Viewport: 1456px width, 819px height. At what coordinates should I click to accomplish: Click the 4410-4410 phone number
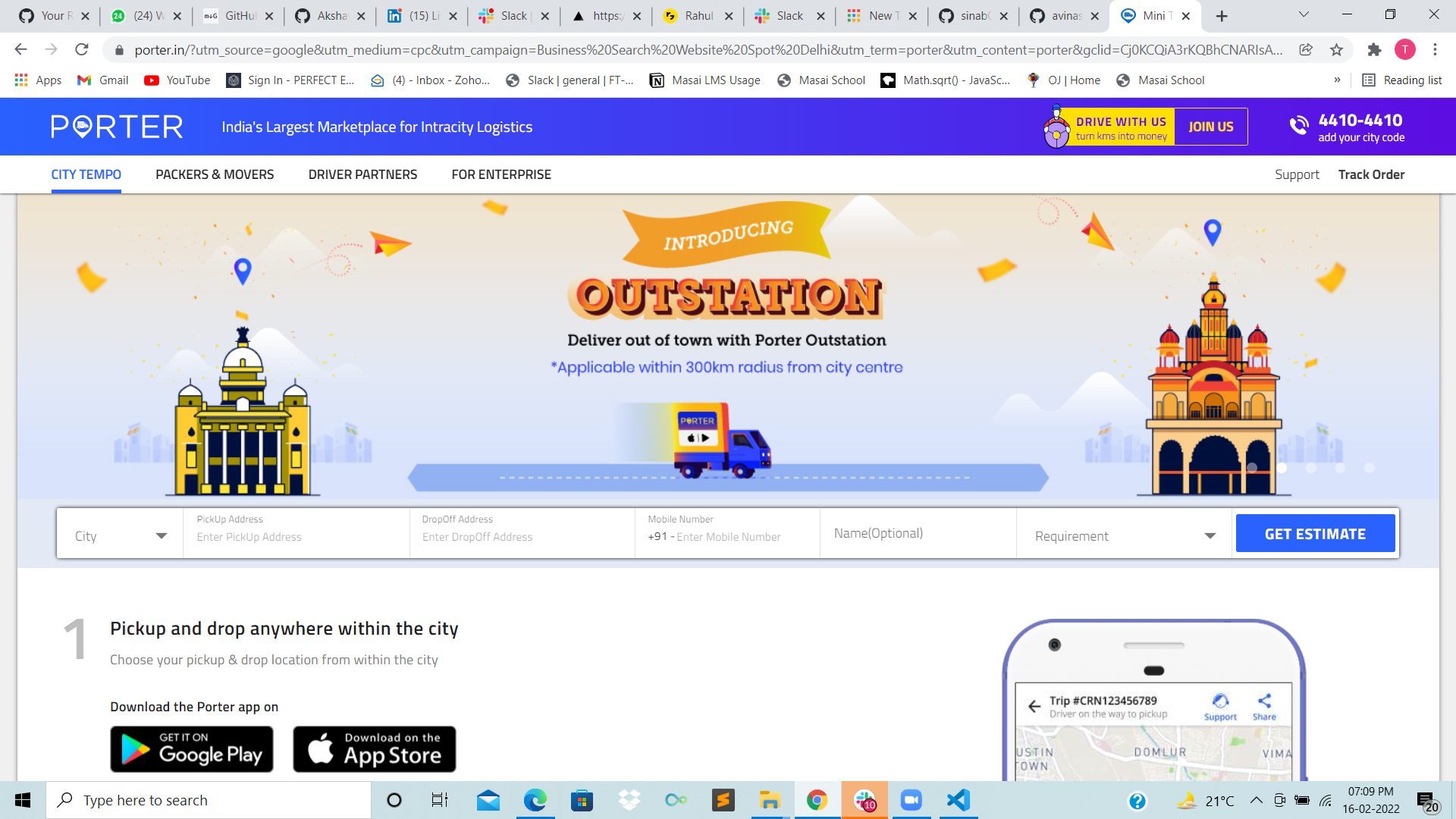[x=1360, y=120]
